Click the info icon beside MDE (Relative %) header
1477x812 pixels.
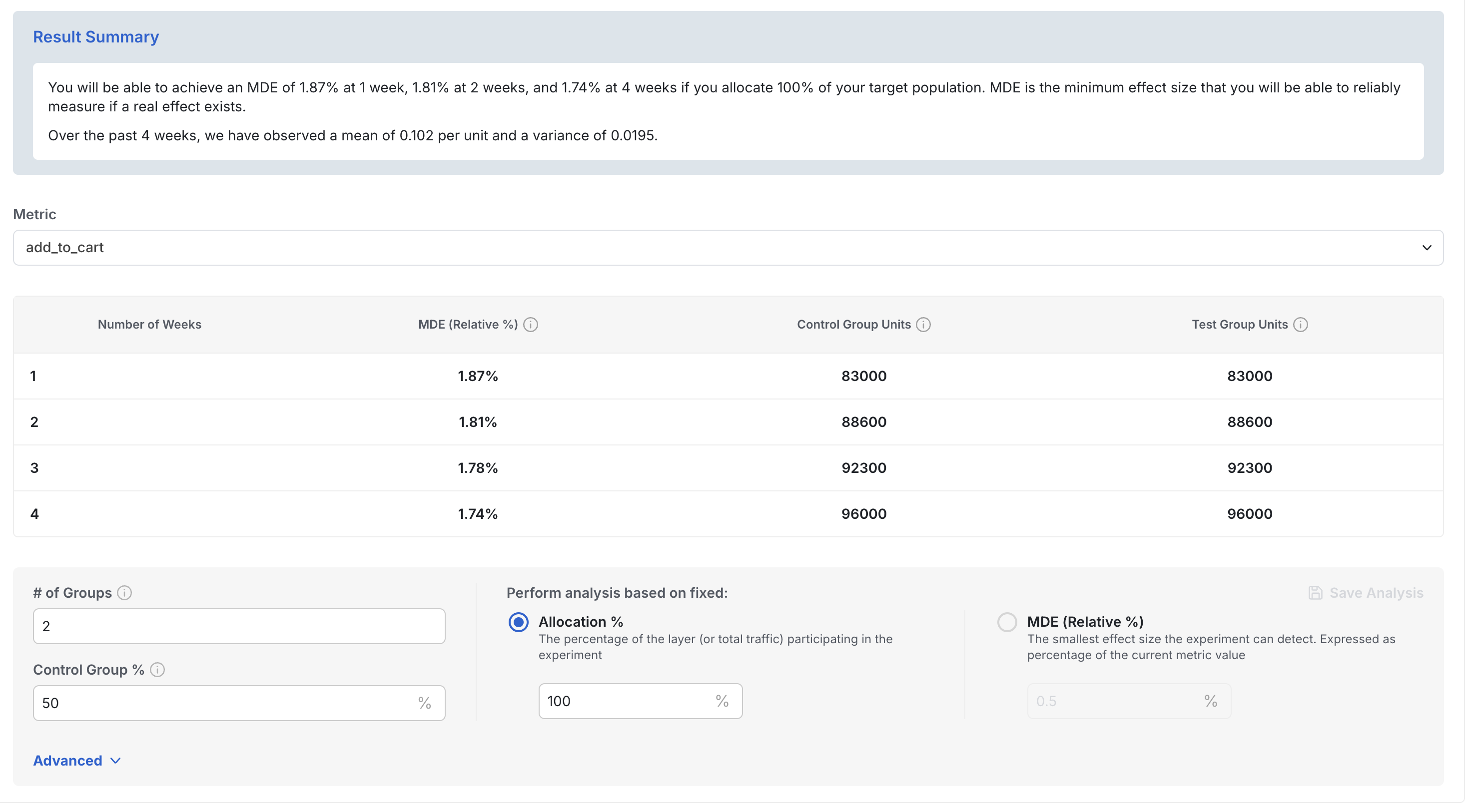[531, 324]
